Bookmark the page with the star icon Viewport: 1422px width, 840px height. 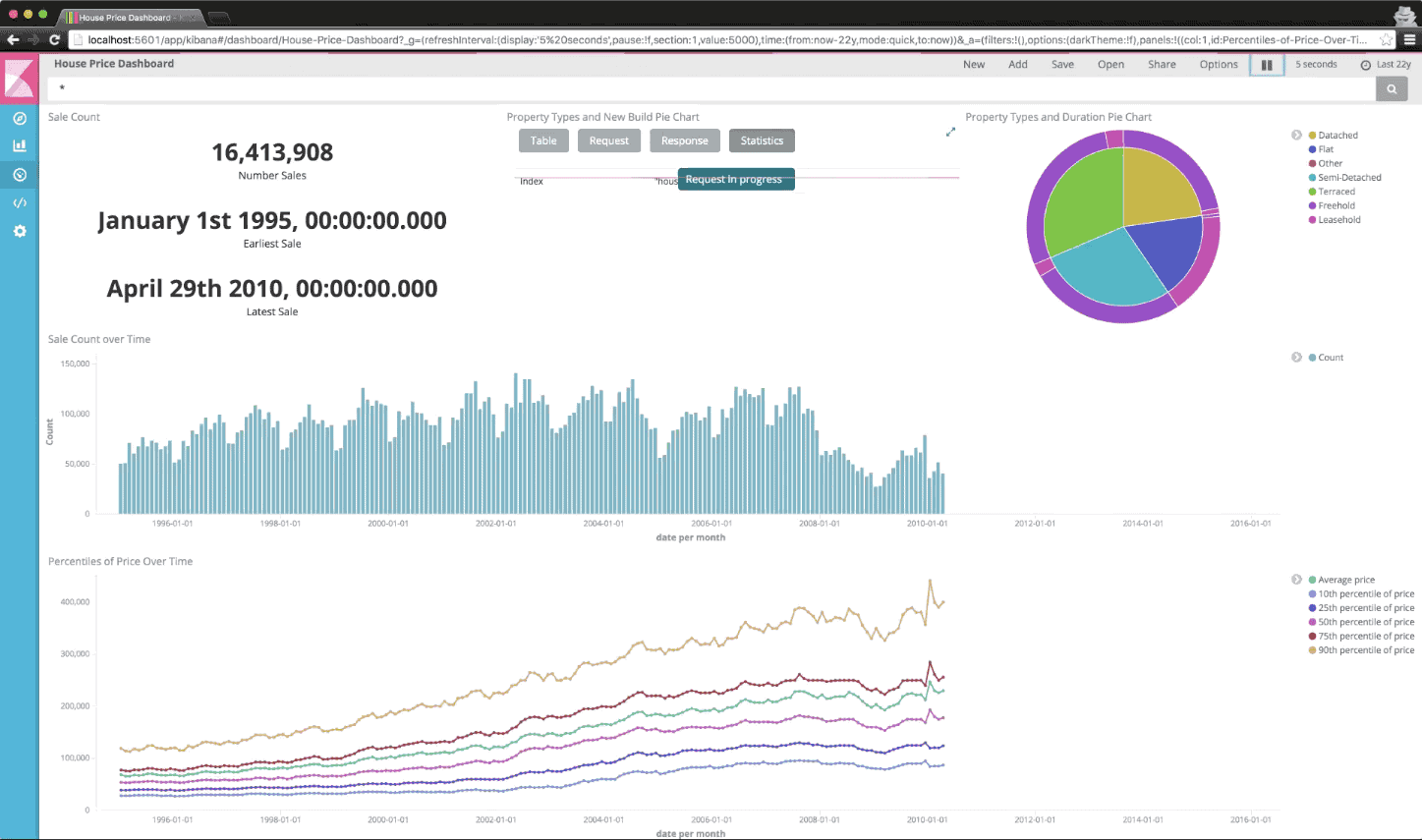(1386, 40)
